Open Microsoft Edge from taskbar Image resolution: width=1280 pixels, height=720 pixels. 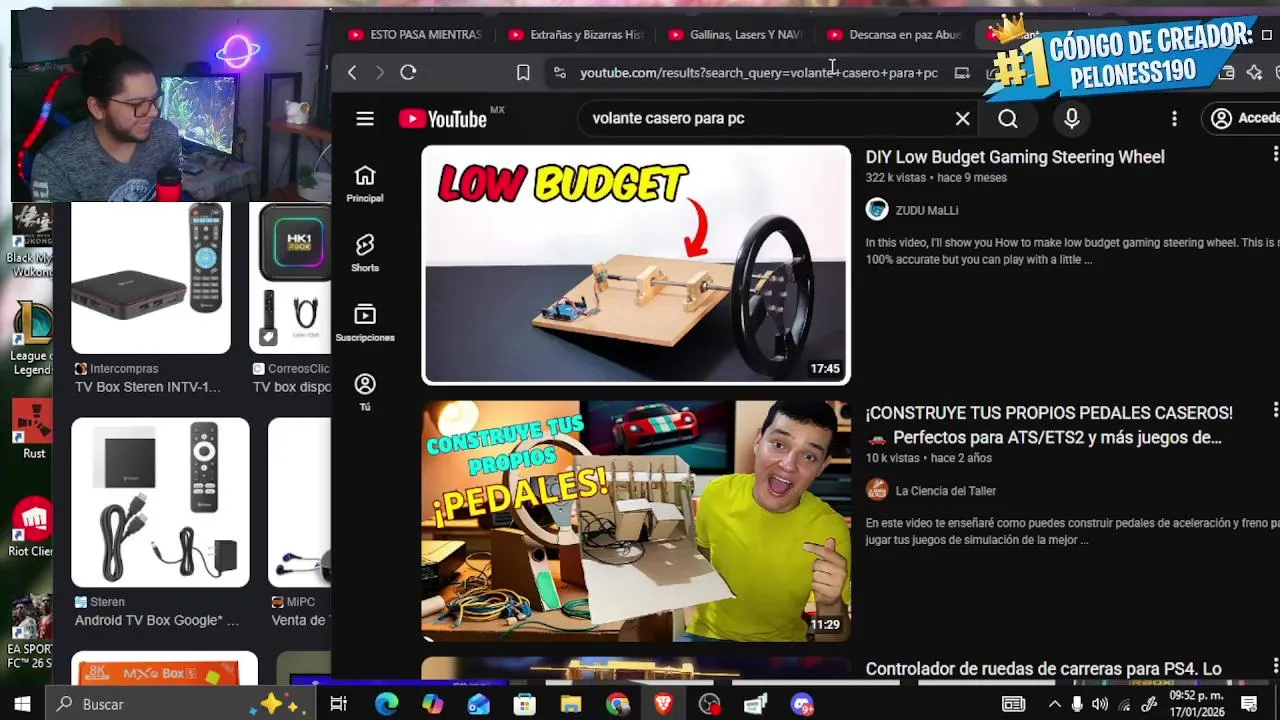tap(386, 704)
